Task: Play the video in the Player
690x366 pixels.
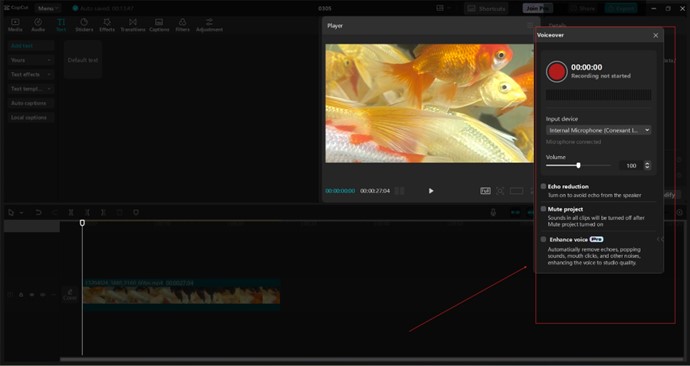Action: click(431, 190)
